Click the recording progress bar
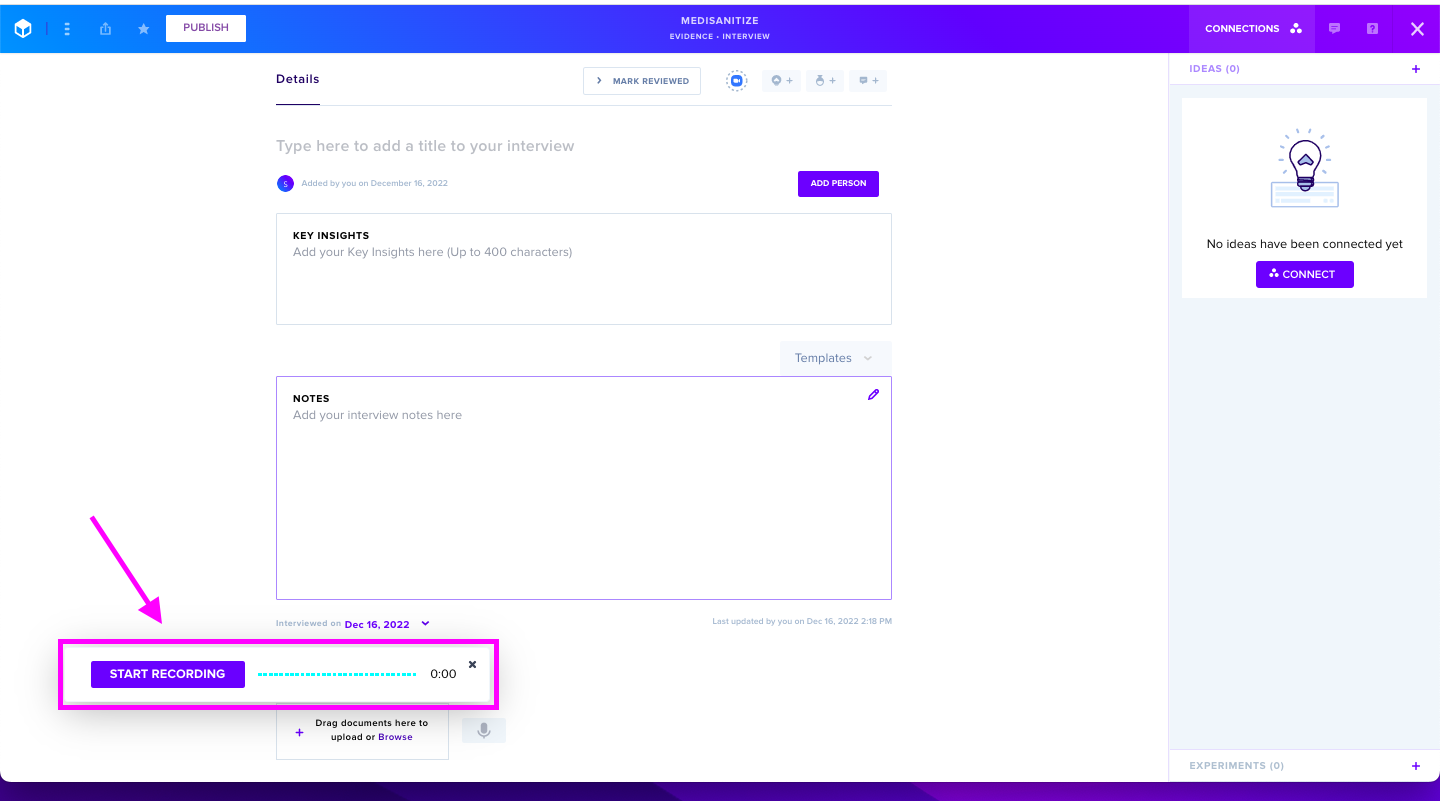The image size is (1440, 801). click(x=337, y=674)
